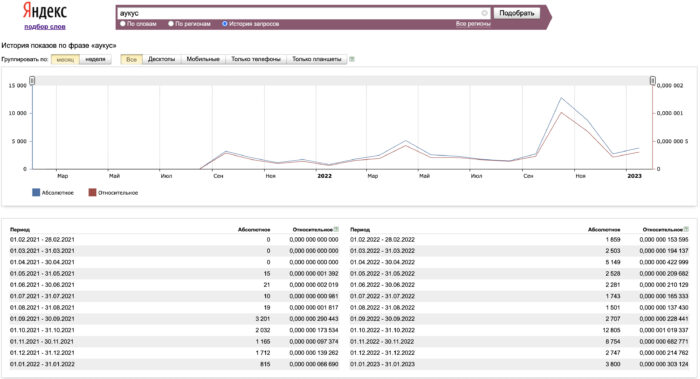
Task: Click the Подобрать button
Action: [517, 13]
